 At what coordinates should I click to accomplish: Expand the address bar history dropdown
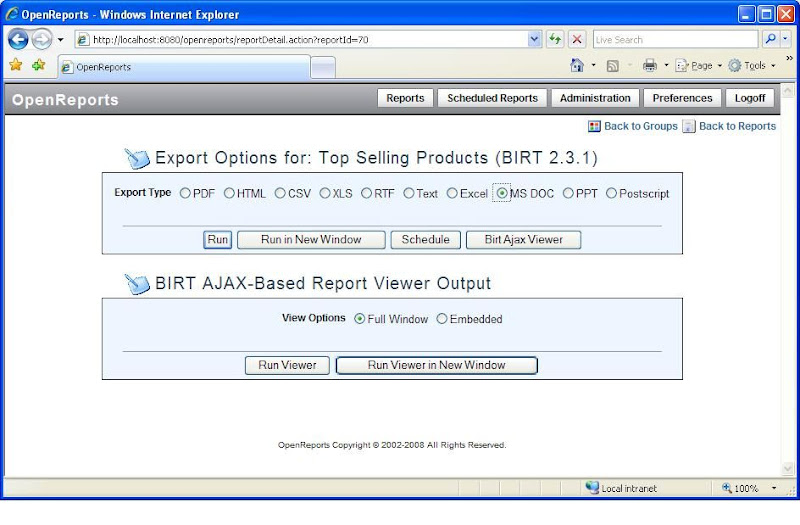534,39
